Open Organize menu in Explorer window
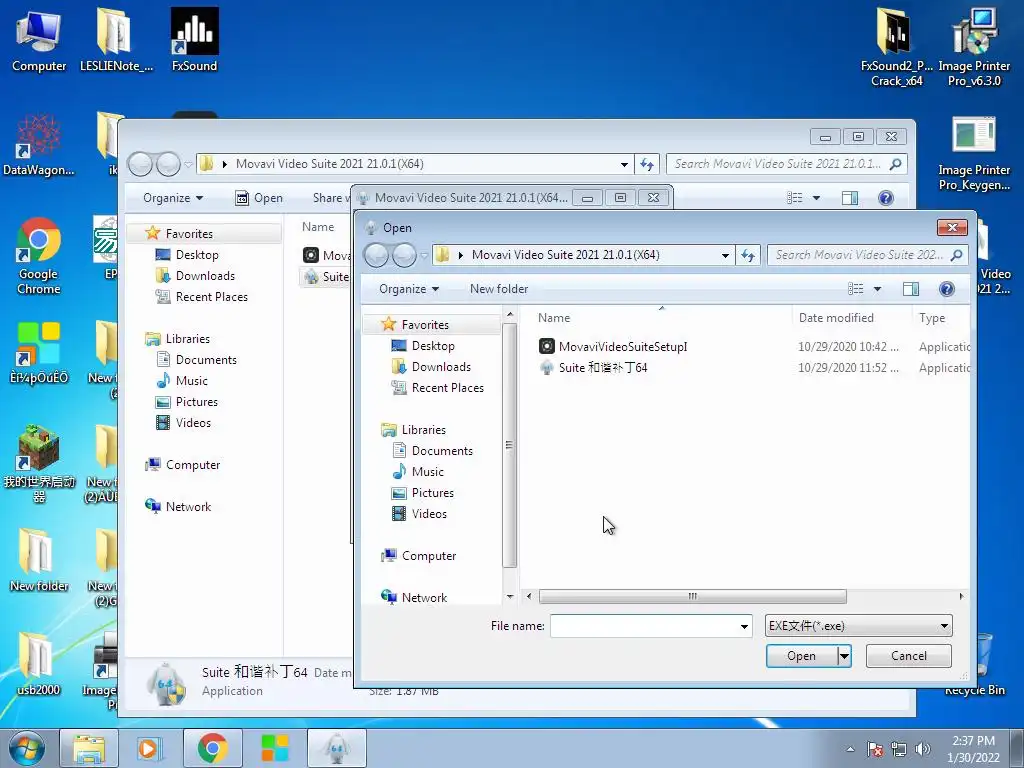The image size is (1024, 768). coord(173,198)
